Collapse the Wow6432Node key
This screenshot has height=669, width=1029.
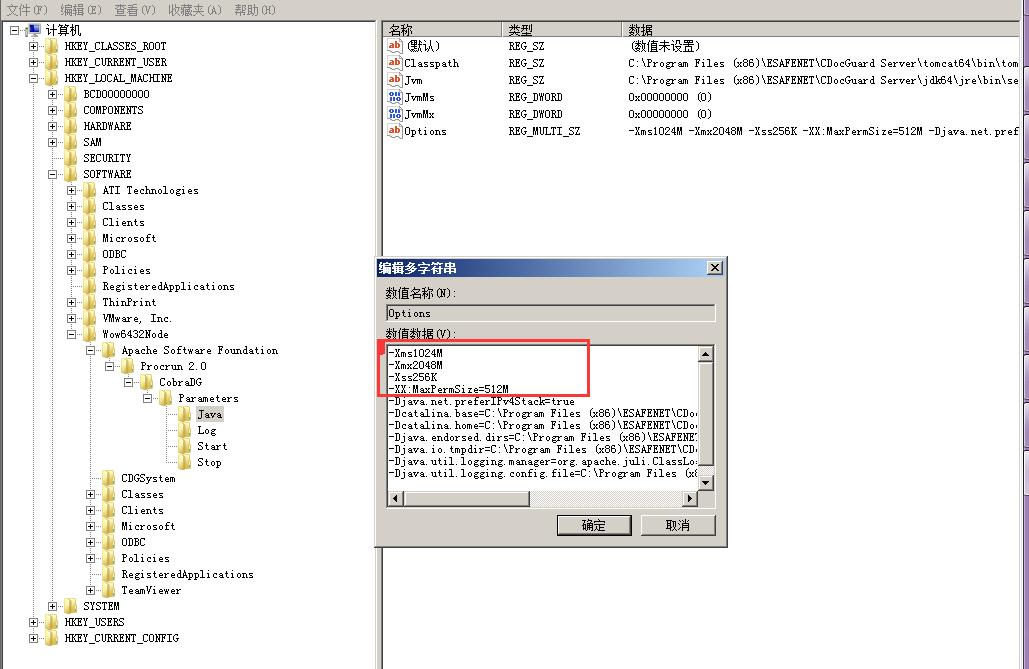pos(72,334)
